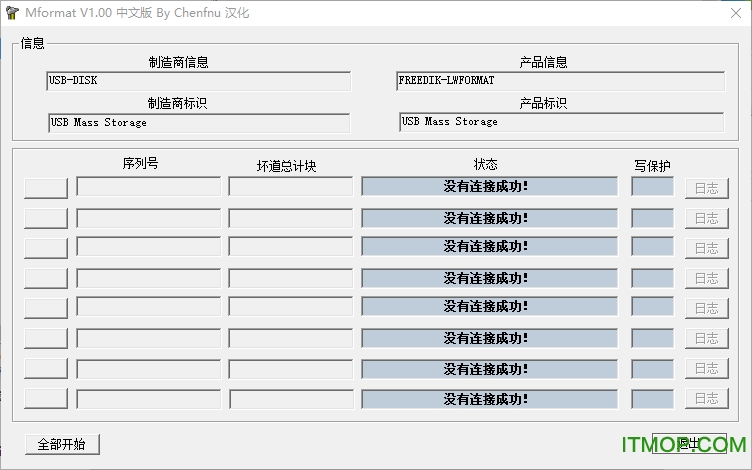Click the blank start button of the fourth row
752x470 pixels.
(46, 278)
